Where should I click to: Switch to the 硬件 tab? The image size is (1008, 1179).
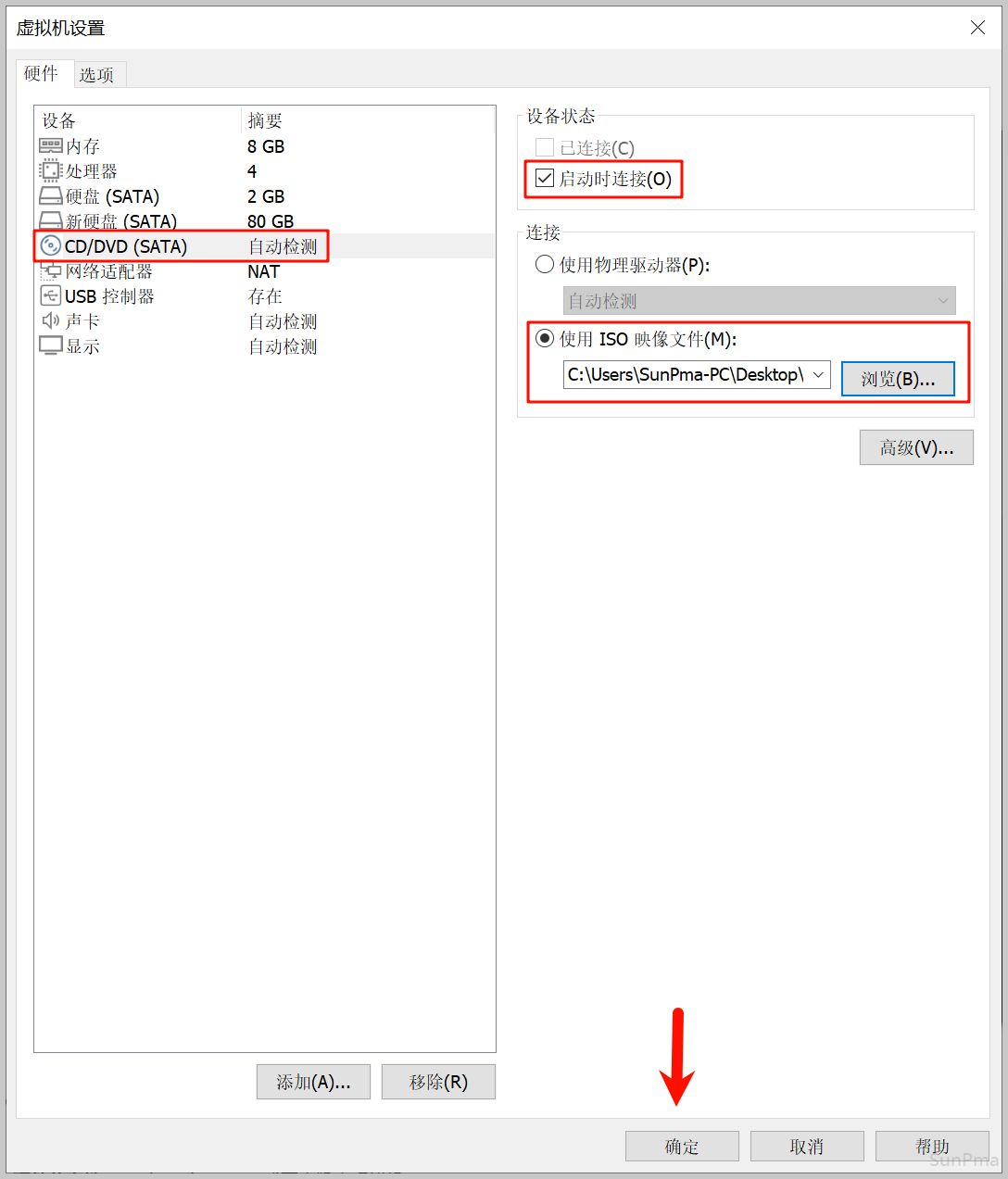coord(41,73)
